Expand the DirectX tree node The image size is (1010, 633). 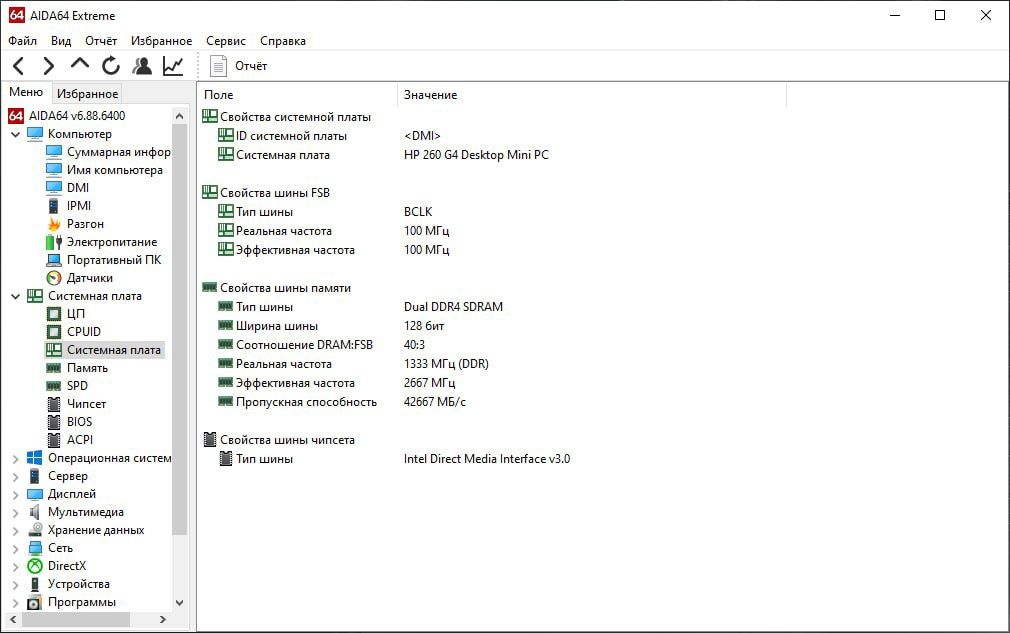(15, 567)
